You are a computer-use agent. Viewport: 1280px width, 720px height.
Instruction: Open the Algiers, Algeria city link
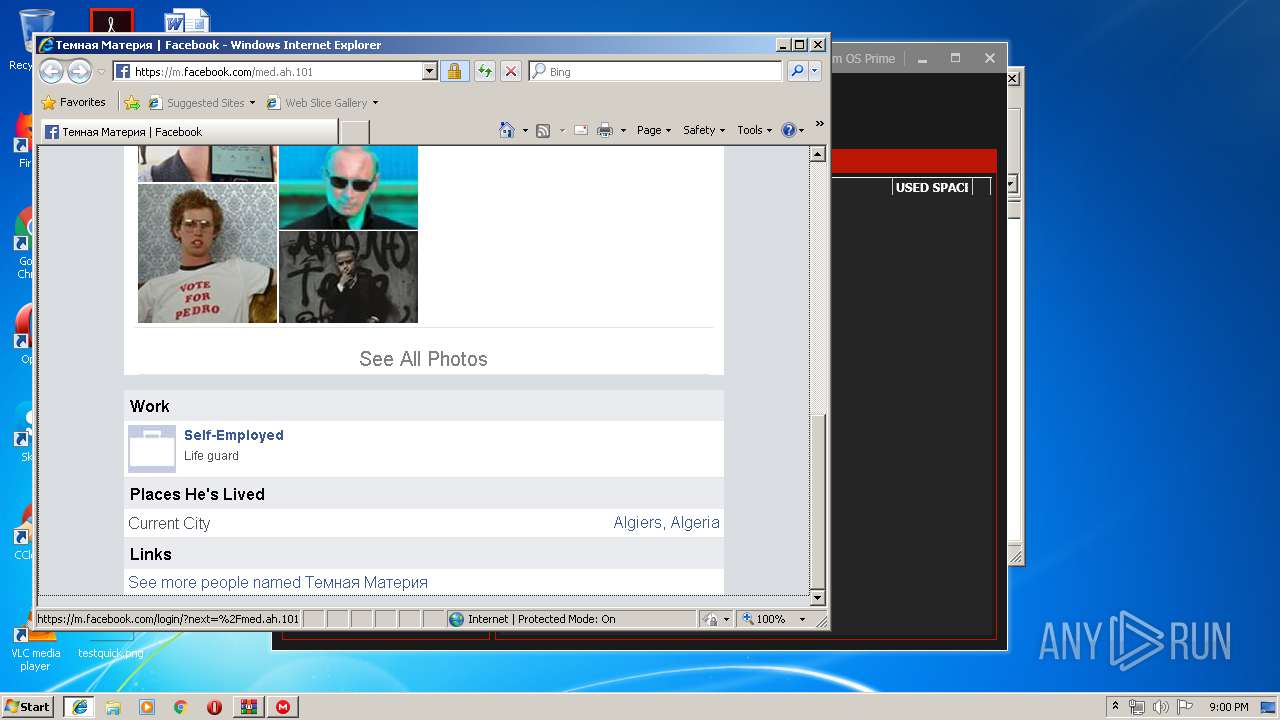pos(666,523)
